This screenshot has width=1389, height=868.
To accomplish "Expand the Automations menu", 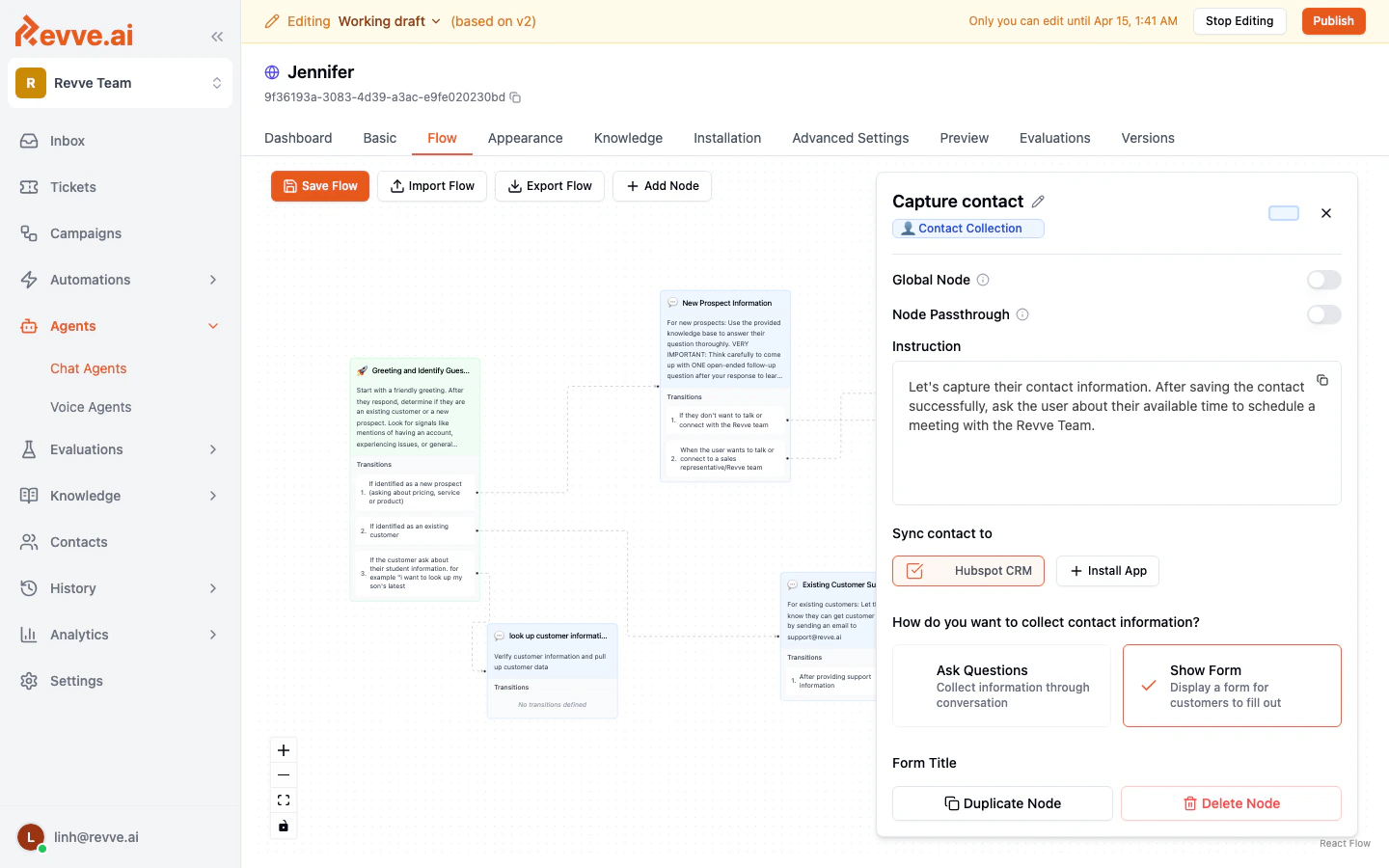I will (120, 280).
